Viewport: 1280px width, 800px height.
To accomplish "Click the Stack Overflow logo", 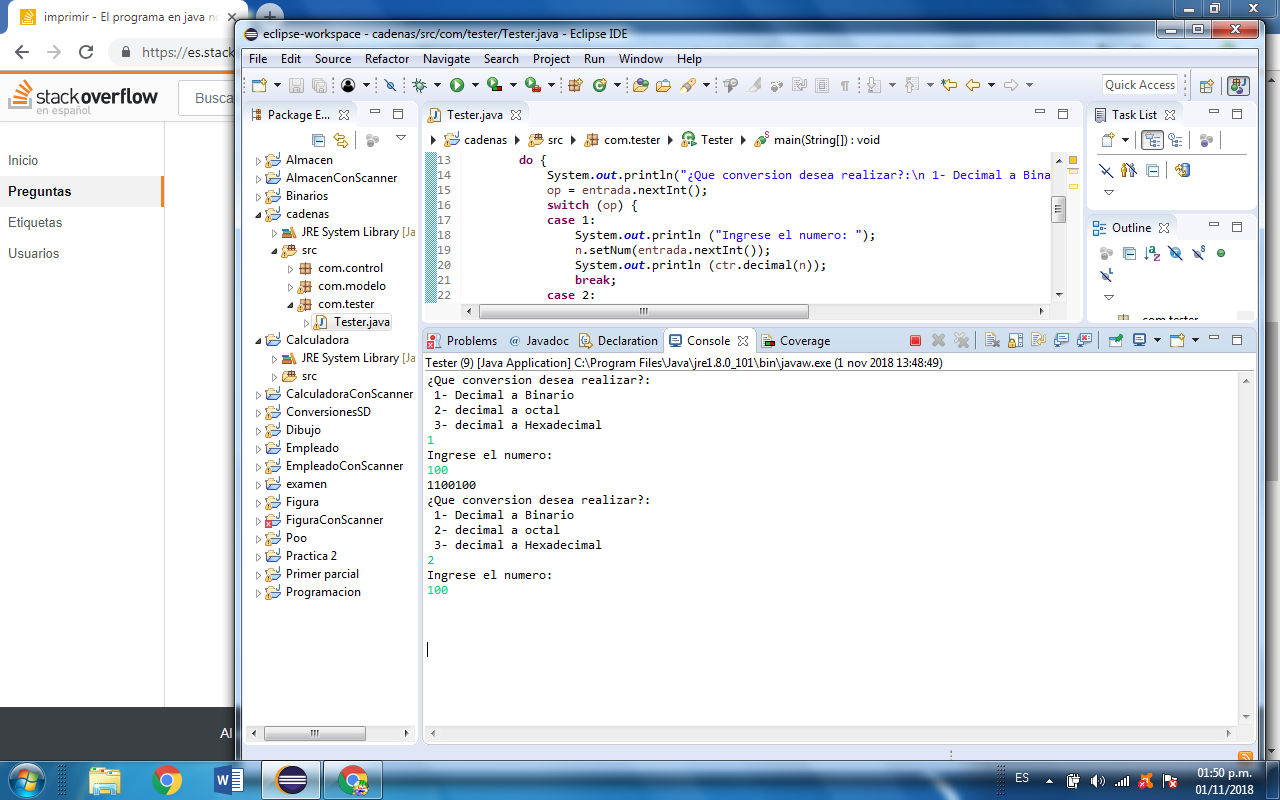I will [83, 98].
